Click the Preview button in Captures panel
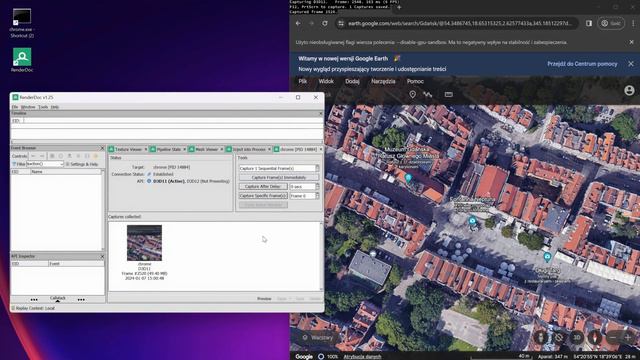640x360 pixels. click(x=264, y=299)
